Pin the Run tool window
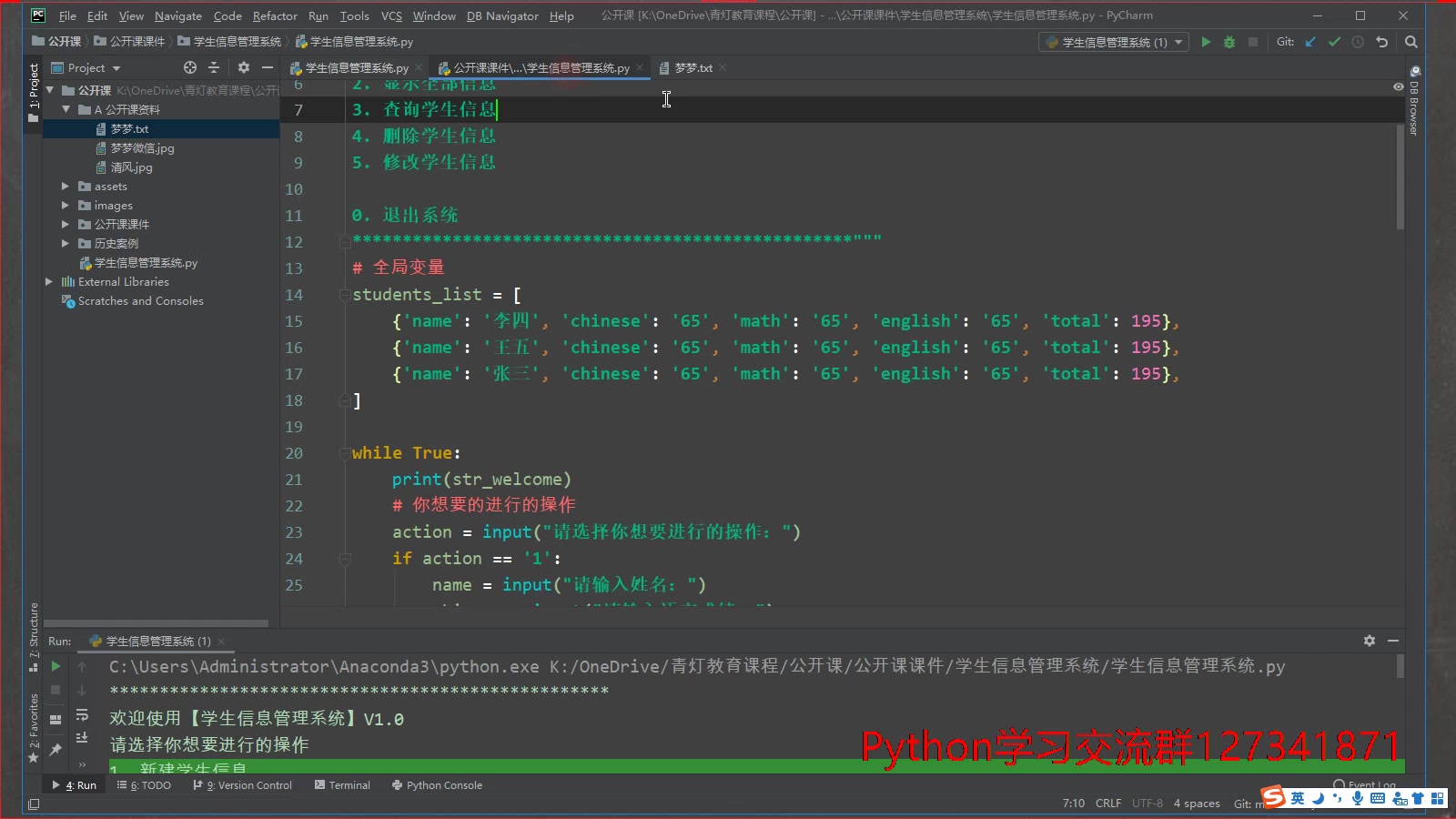The height and width of the screenshot is (819, 1456). click(x=56, y=750)
